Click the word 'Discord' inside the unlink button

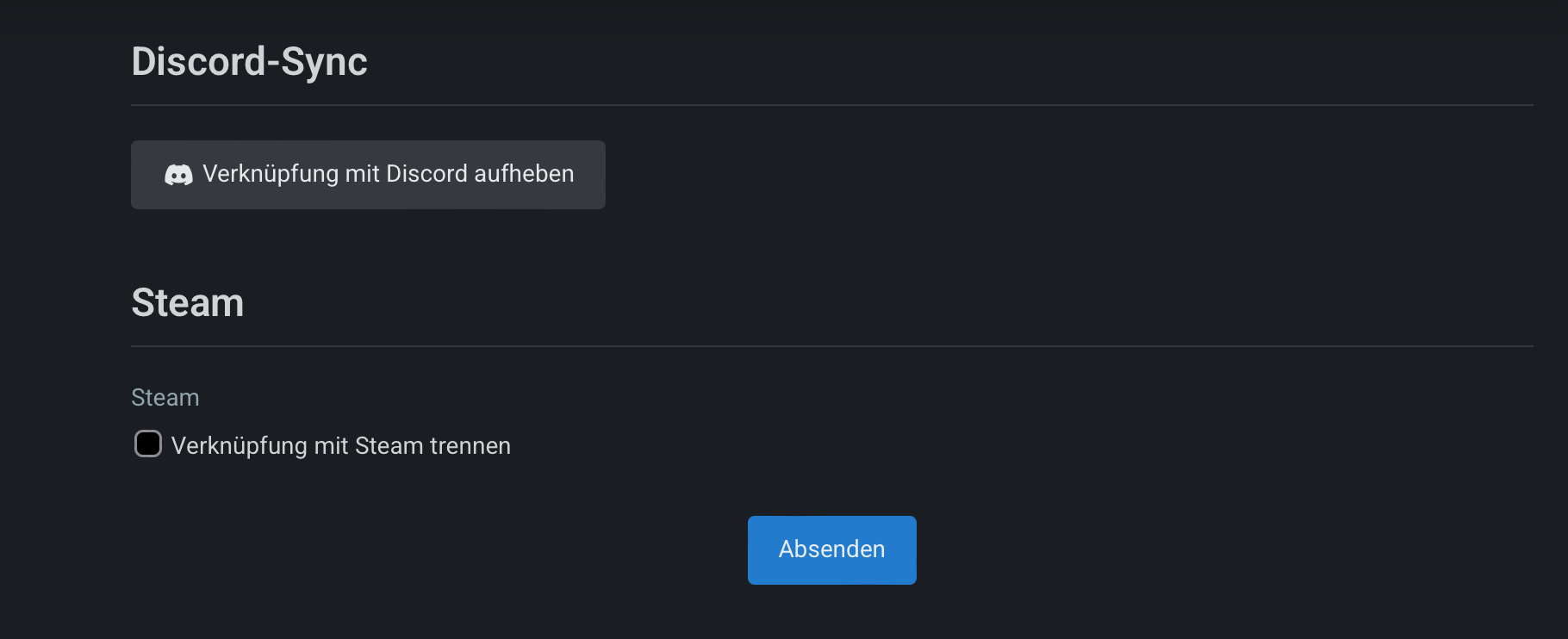point(426,174)
